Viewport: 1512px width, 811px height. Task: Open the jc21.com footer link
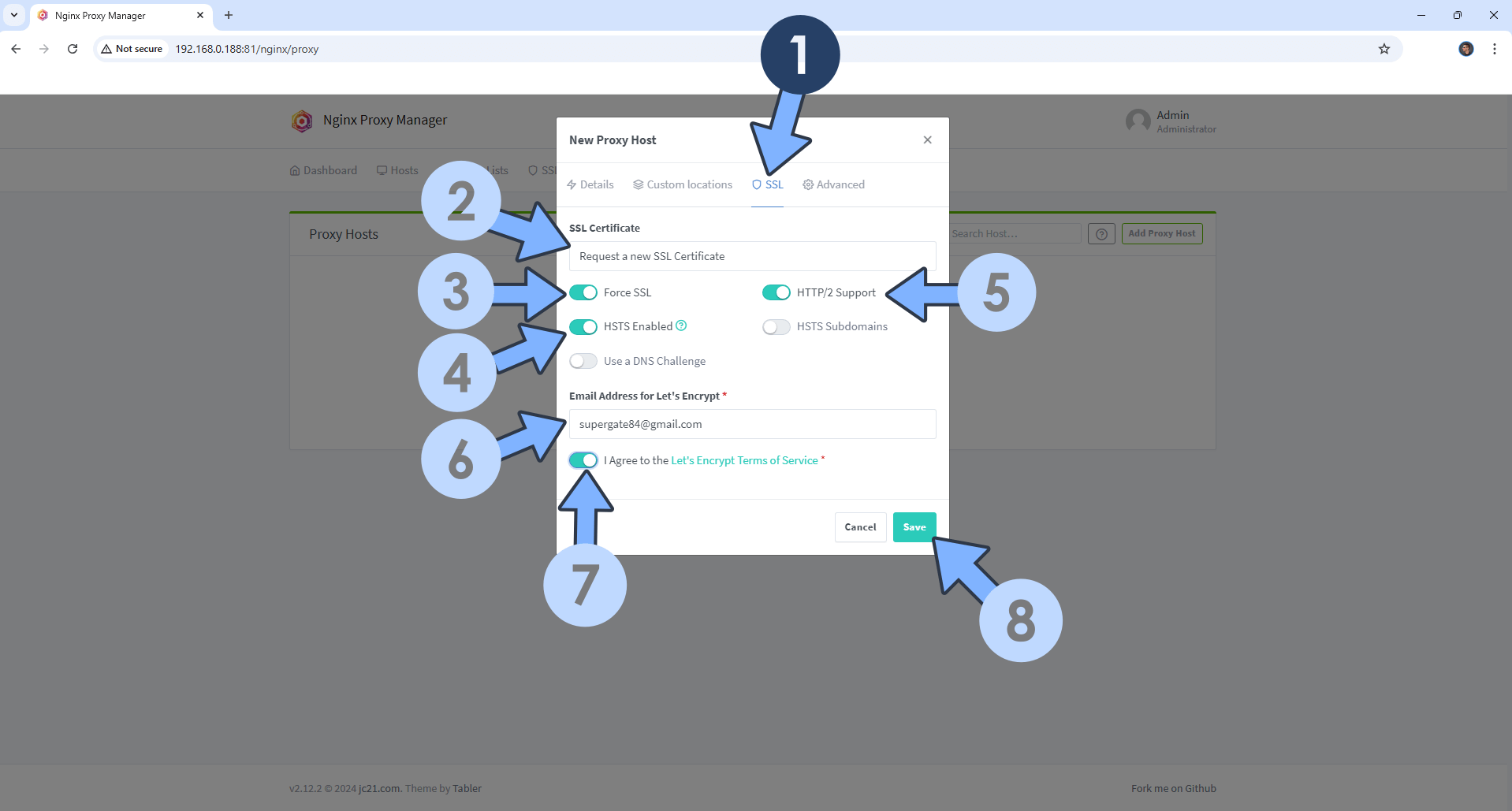pos(380,788)
